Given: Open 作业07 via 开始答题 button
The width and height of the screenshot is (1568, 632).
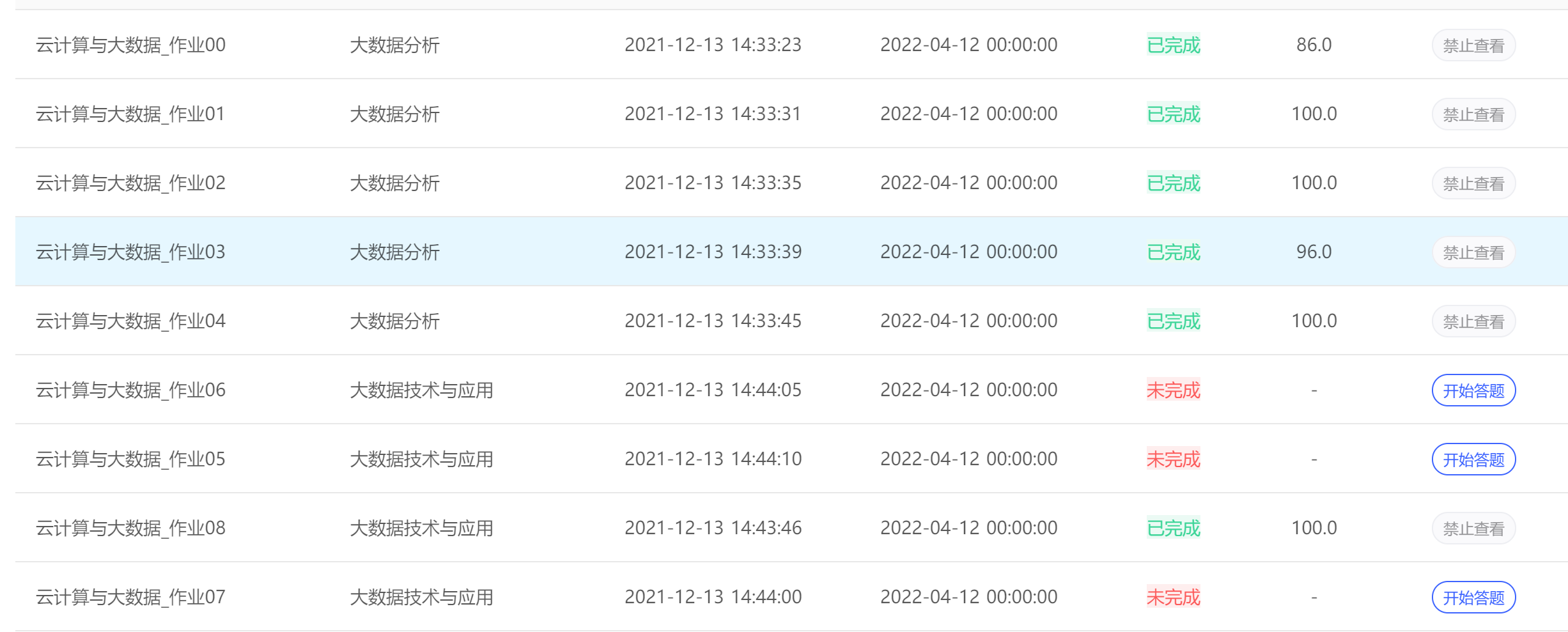Looking at the screenshot, I should pos(1473,597).
